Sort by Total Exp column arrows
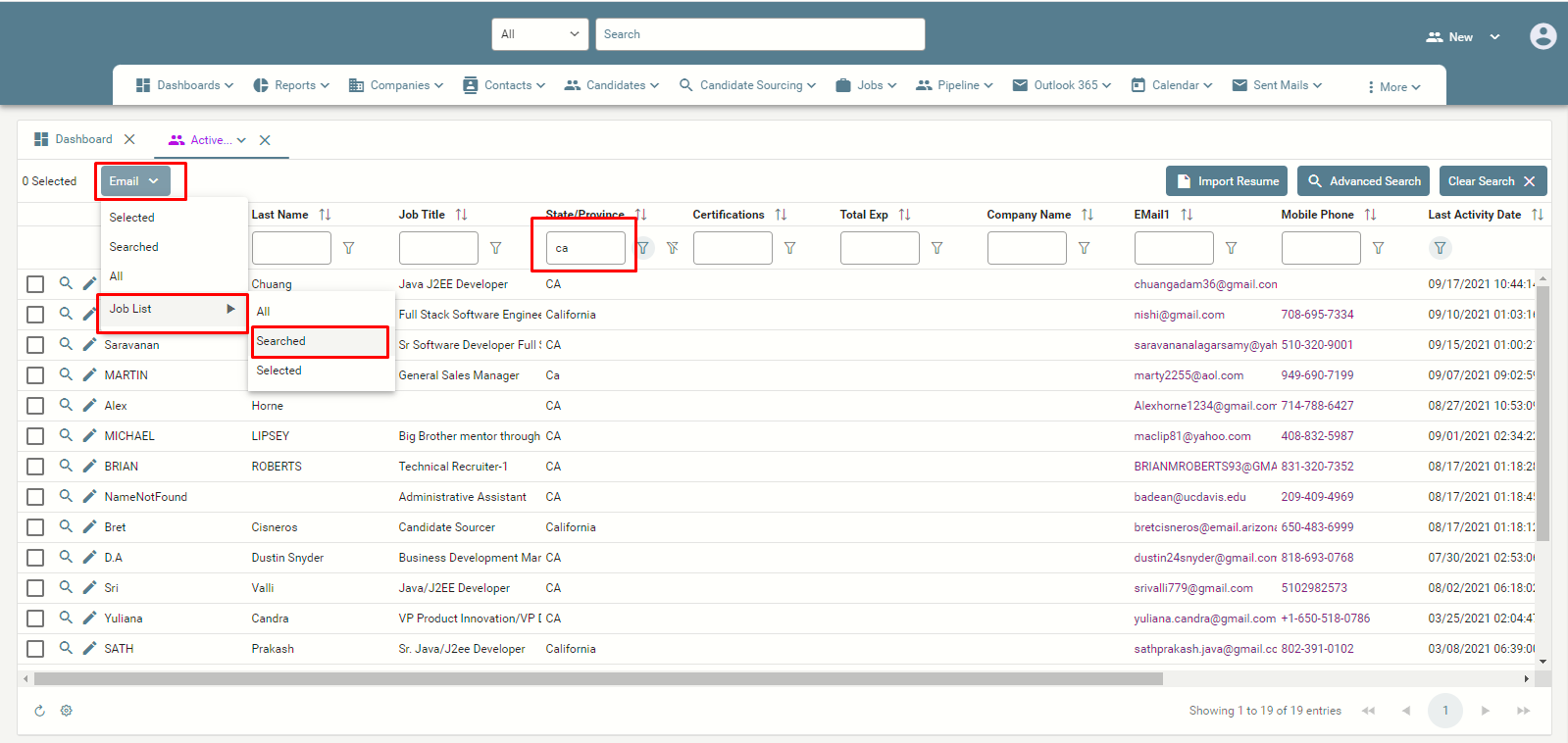 (904, 215)
